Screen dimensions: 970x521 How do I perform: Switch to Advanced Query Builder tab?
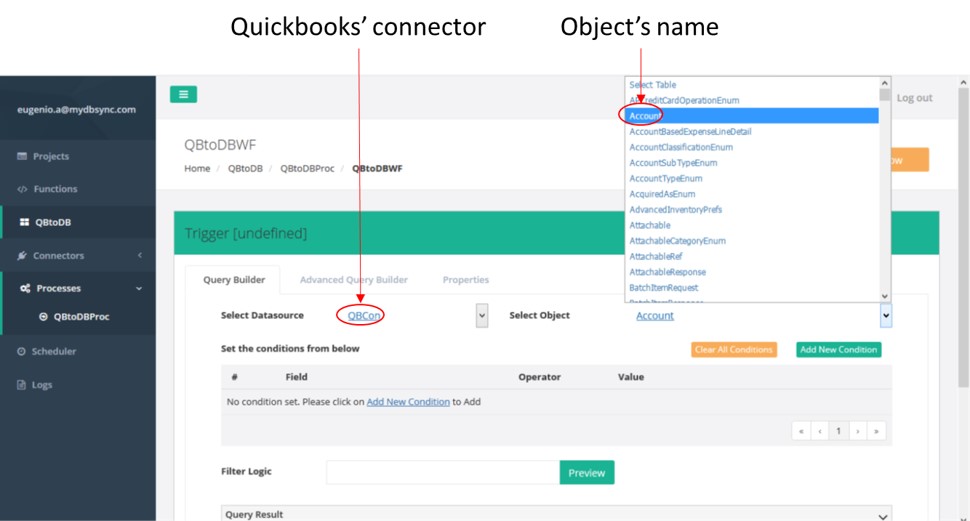point(353,280)
